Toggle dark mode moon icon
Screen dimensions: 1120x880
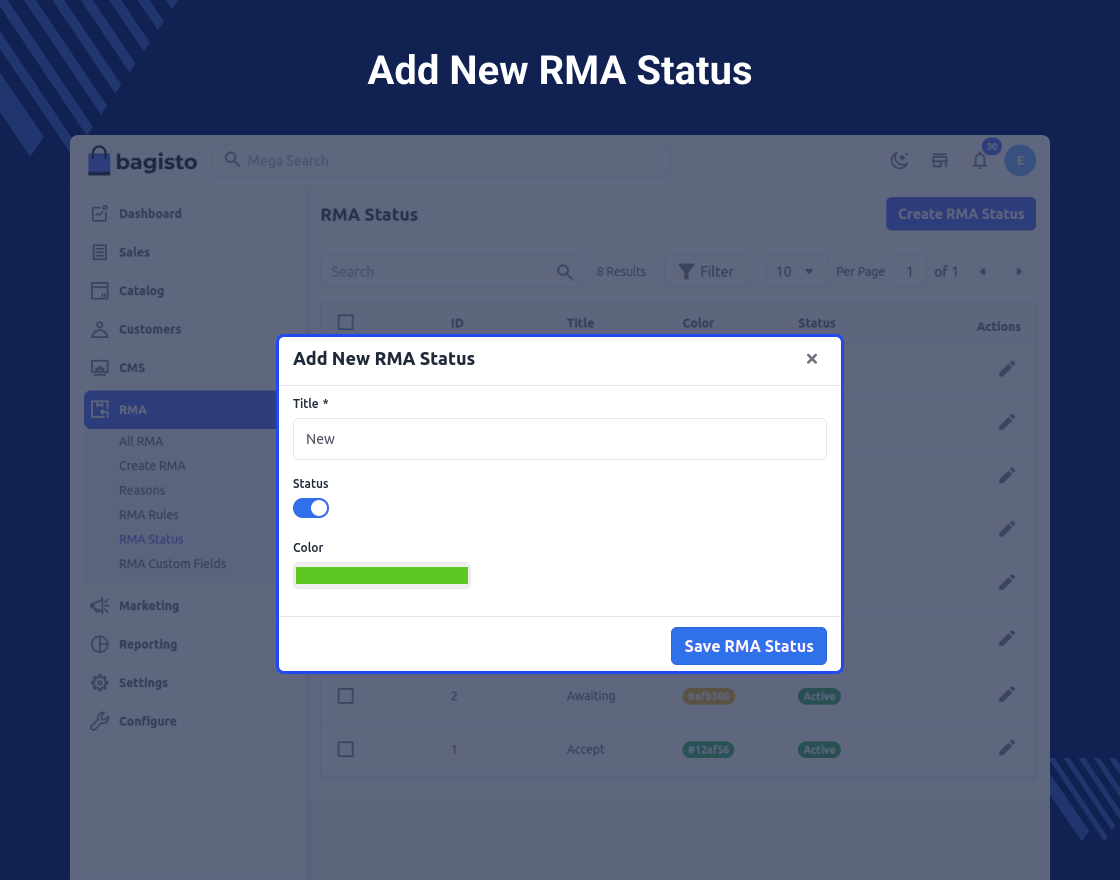[x=899, y=160]
